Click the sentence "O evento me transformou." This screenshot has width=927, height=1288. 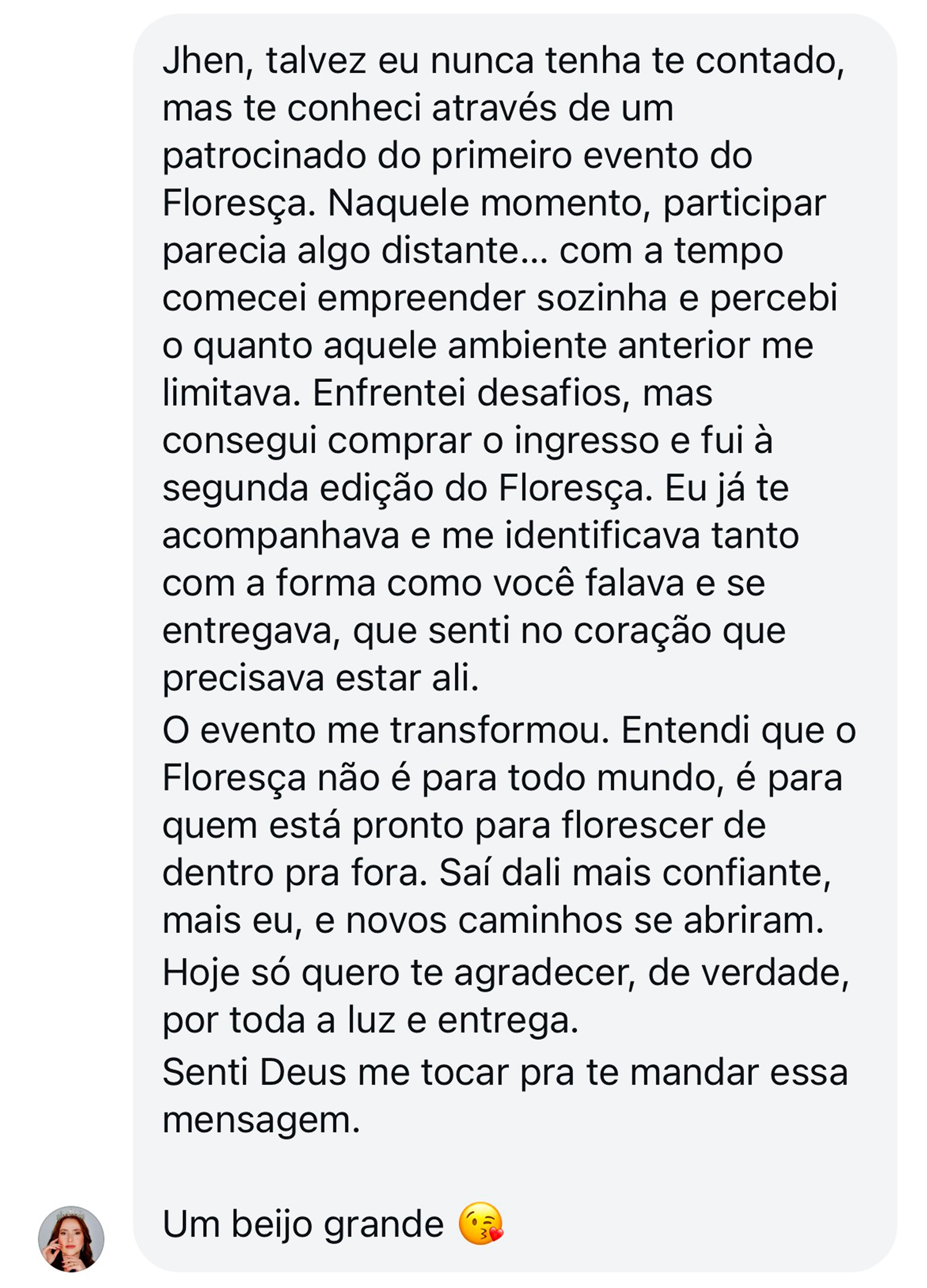[x=385, y=731]
